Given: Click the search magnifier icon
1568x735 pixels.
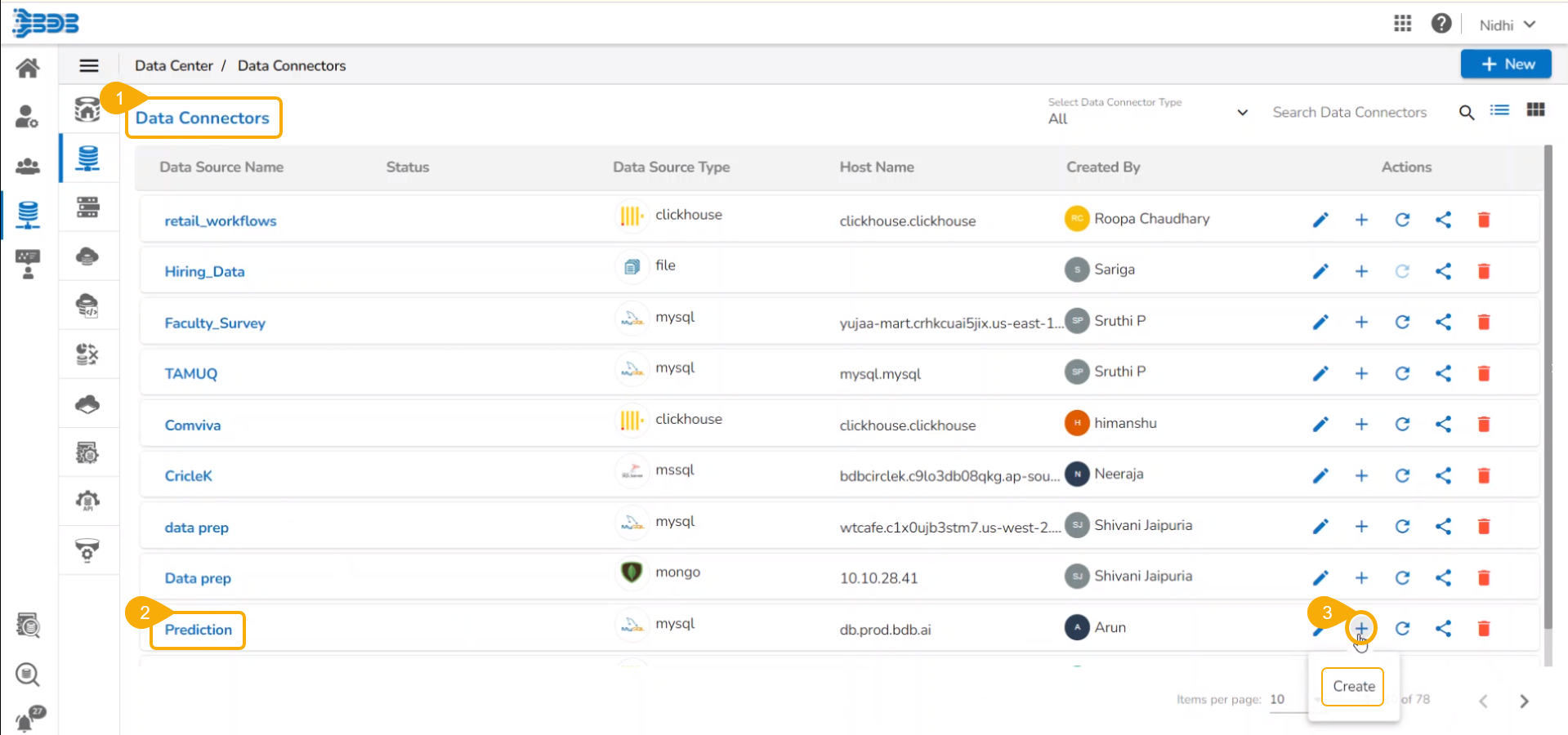Looking at the screenshot, I should [x=1467, y=113].
